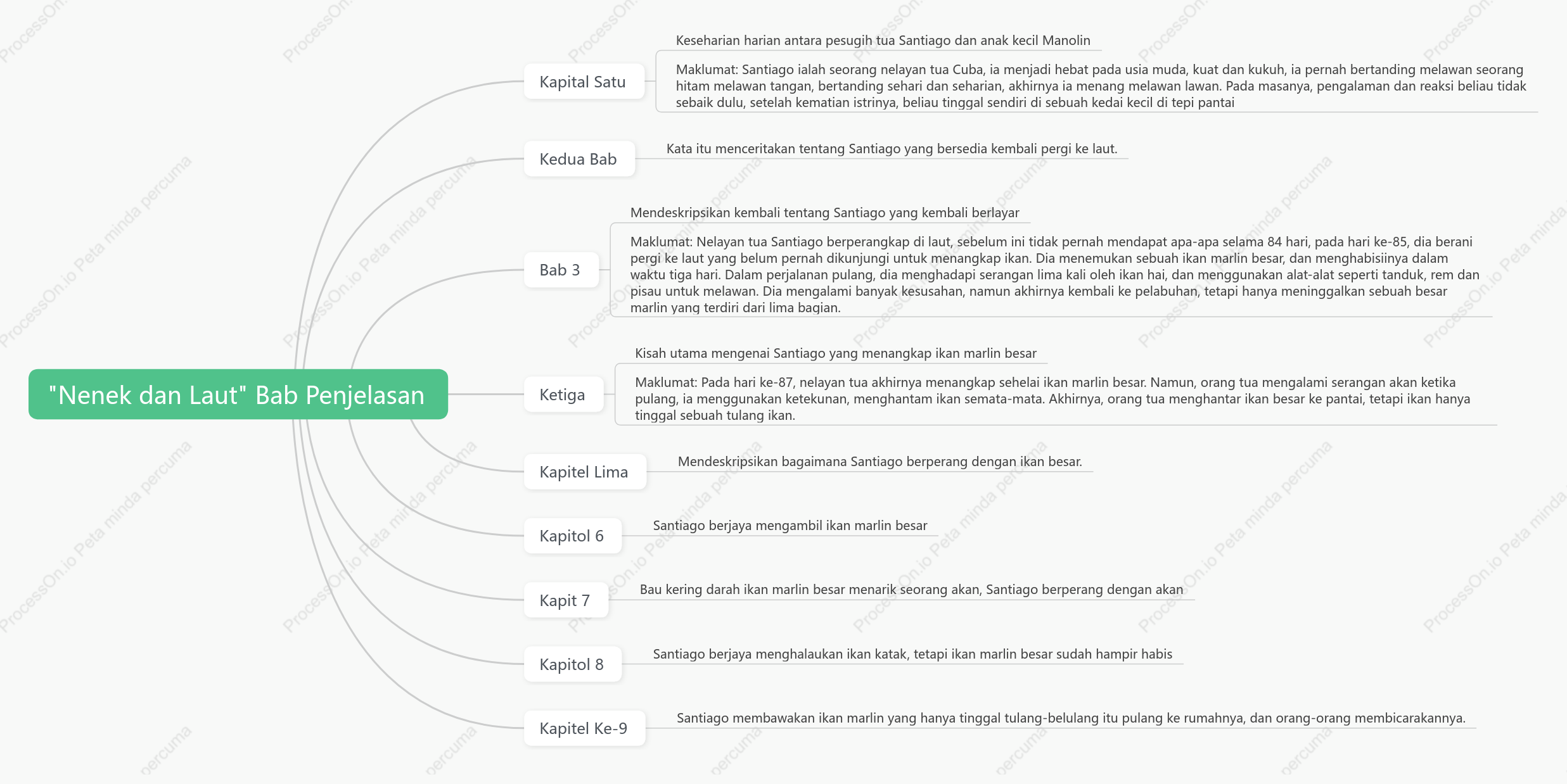
Task: Click the text about Santiago dan anak kecil Manolin
Action: click(883, 41)
